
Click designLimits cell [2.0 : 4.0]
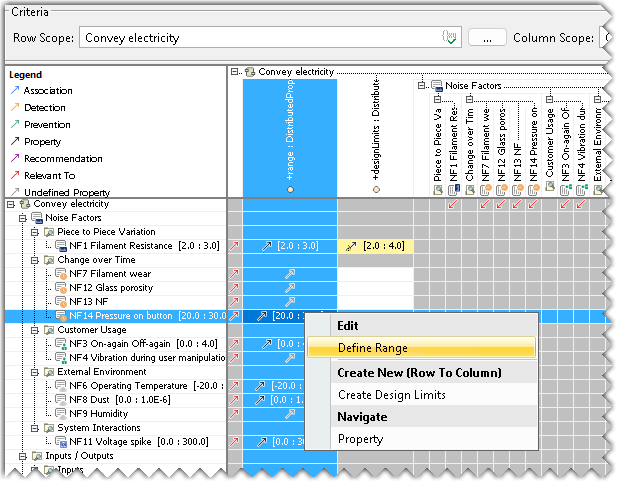pyautogui.click(x=375, y=246)
